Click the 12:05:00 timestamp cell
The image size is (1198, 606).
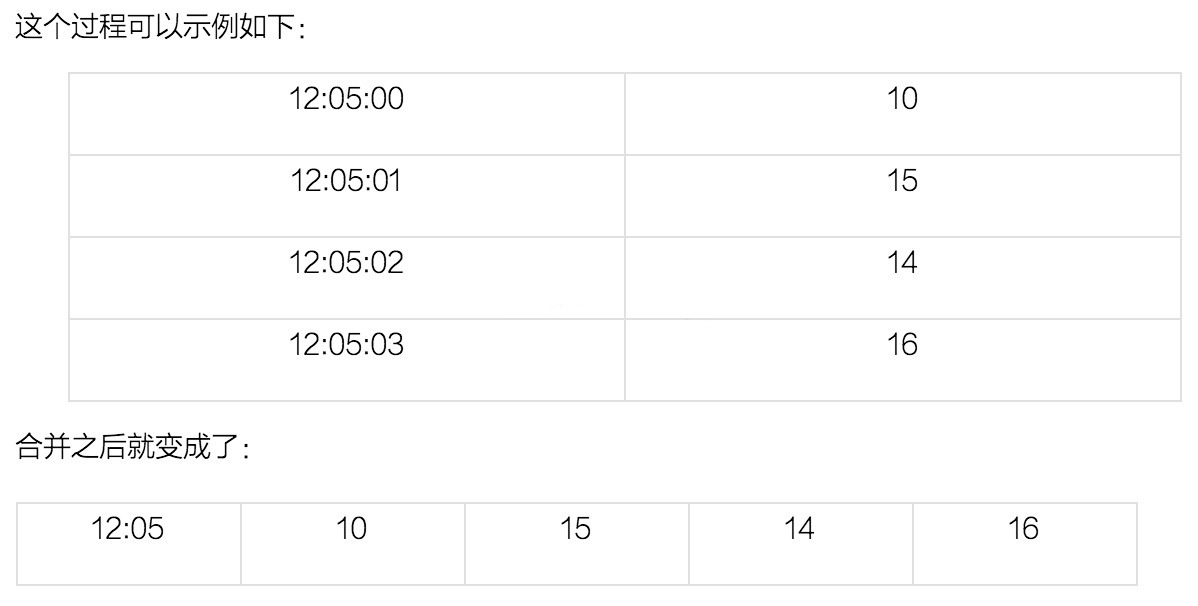pos(347,115)
